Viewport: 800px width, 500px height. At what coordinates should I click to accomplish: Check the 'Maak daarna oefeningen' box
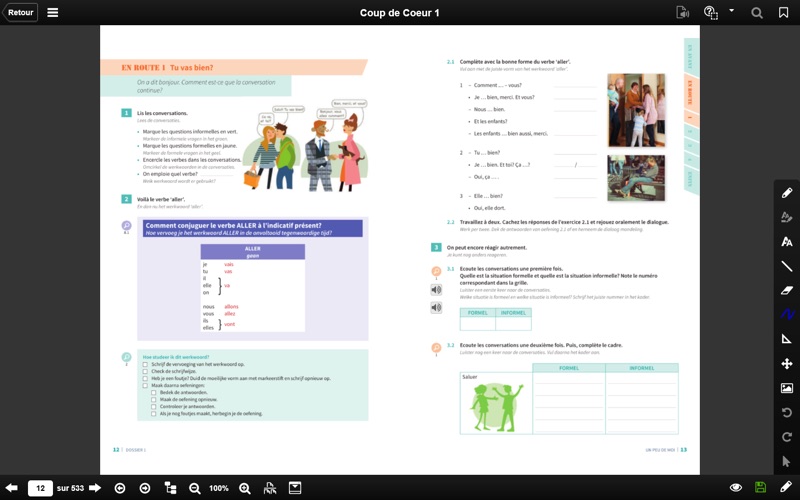tap(145, 386)
